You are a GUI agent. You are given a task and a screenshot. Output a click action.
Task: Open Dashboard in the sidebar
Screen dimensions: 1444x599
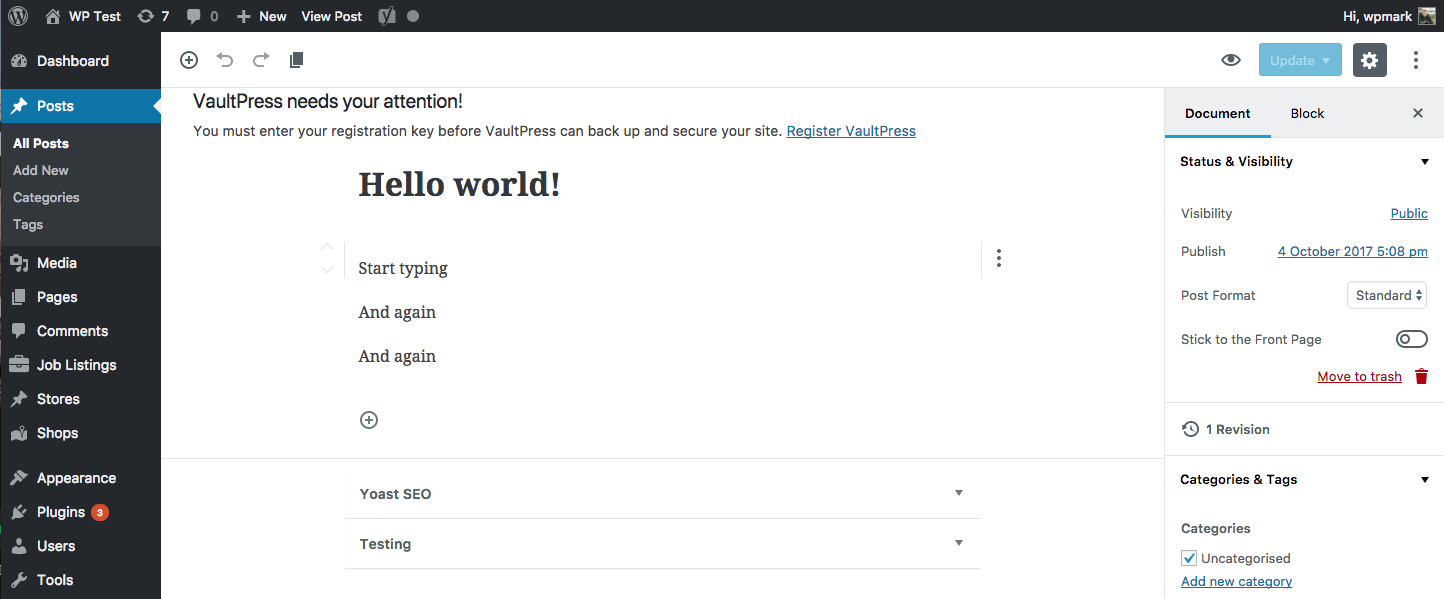pyautogui.click(x=80, y=61)
